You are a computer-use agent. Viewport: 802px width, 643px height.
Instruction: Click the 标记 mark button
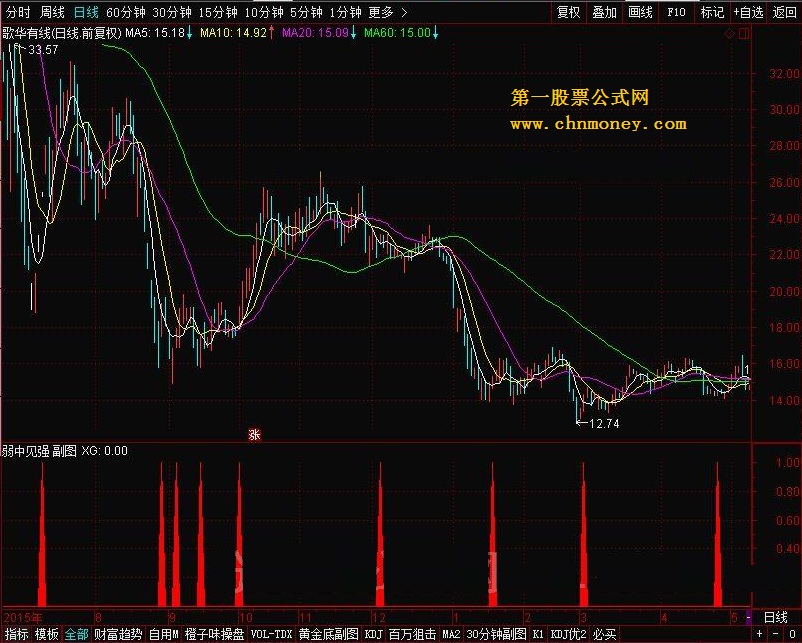(712, 12)
